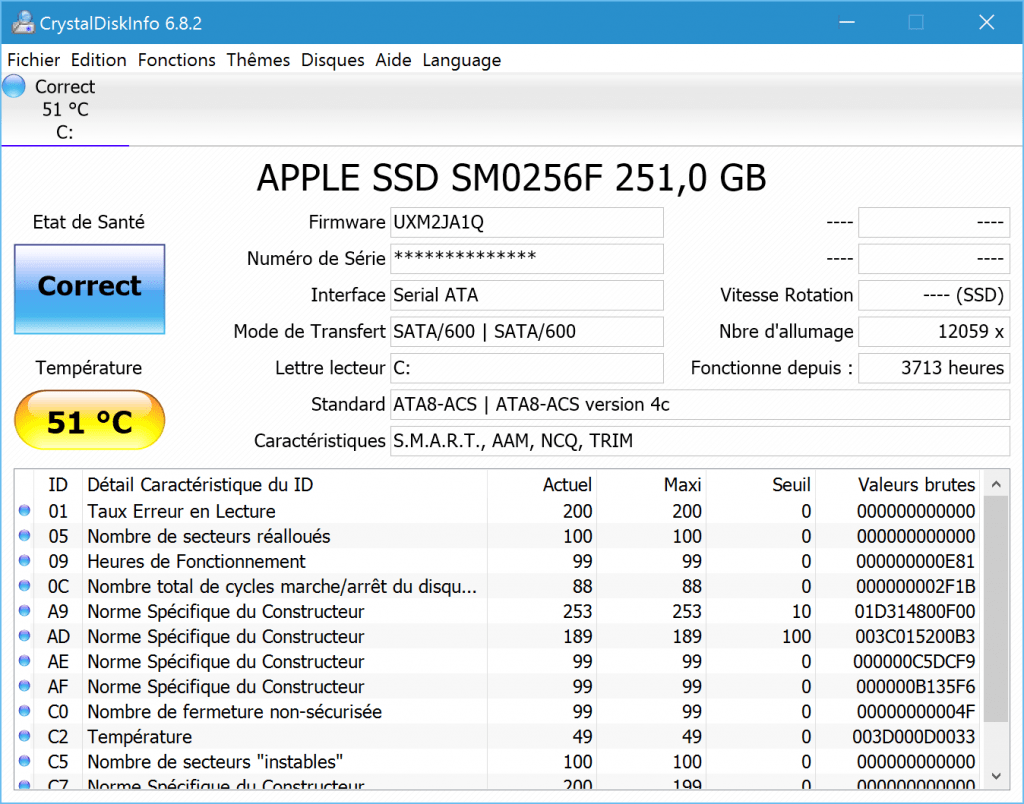Click raw value 01D314800F00

click(914, 611)
